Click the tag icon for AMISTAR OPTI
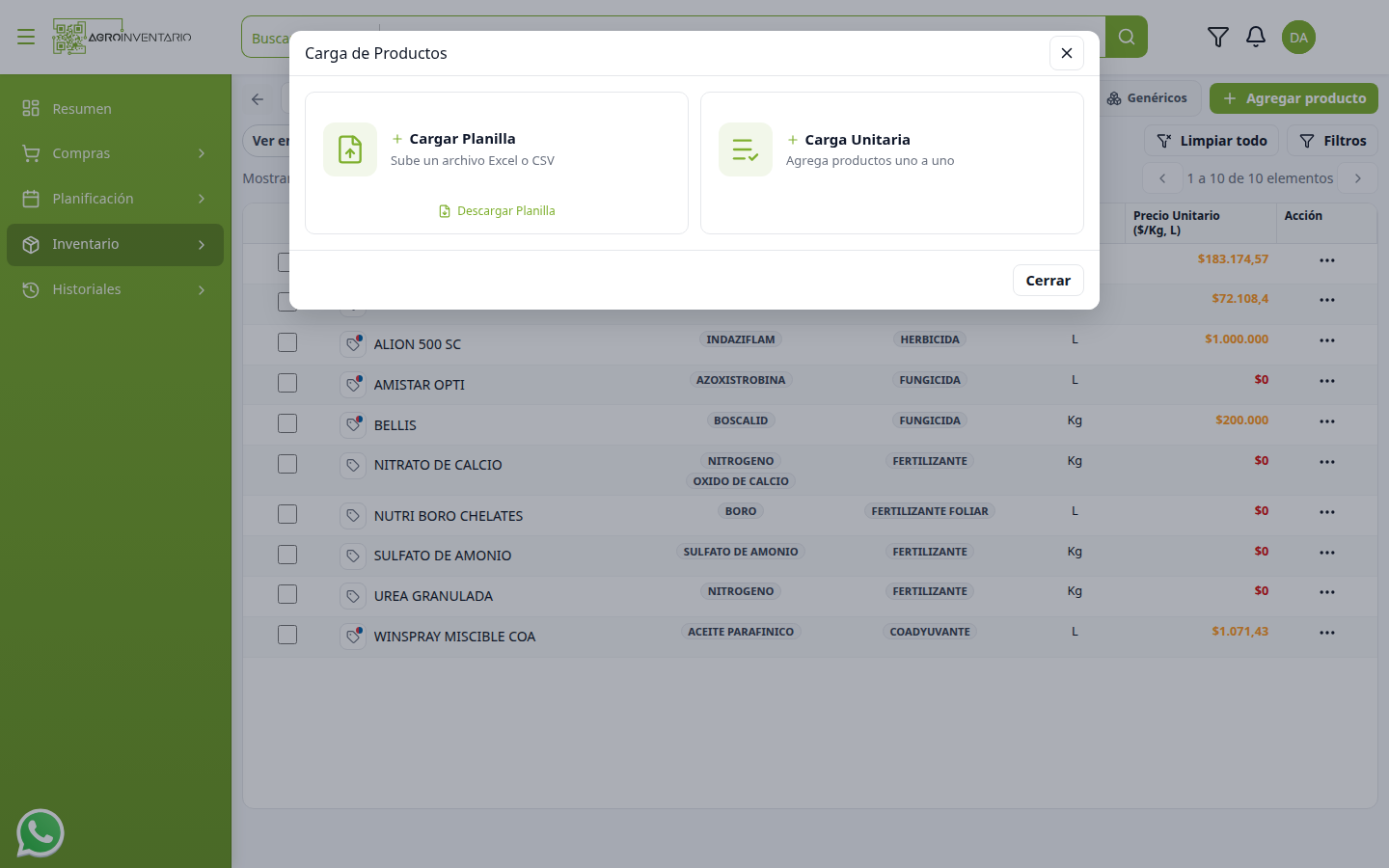Image resolution: width=1389 pixels, height=868 pixels. tap(353, 384)
